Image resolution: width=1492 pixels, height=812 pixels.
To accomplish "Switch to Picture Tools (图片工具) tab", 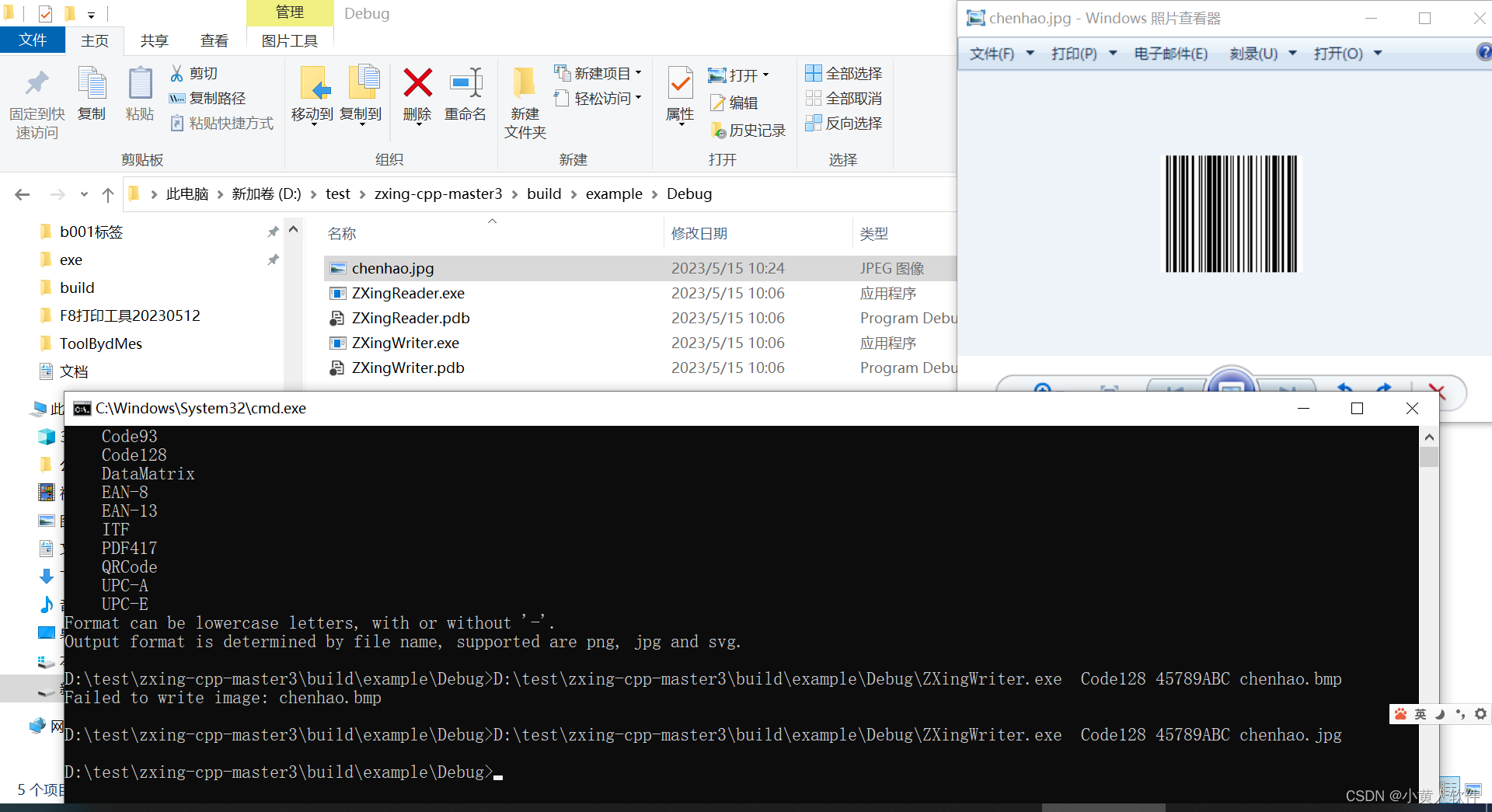I will point(290,40).
